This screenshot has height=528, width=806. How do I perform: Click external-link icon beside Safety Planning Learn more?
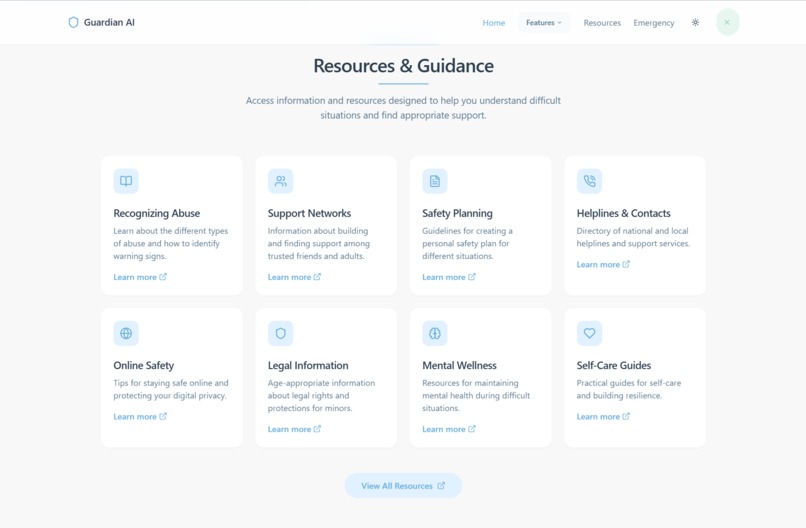[472, 277]
